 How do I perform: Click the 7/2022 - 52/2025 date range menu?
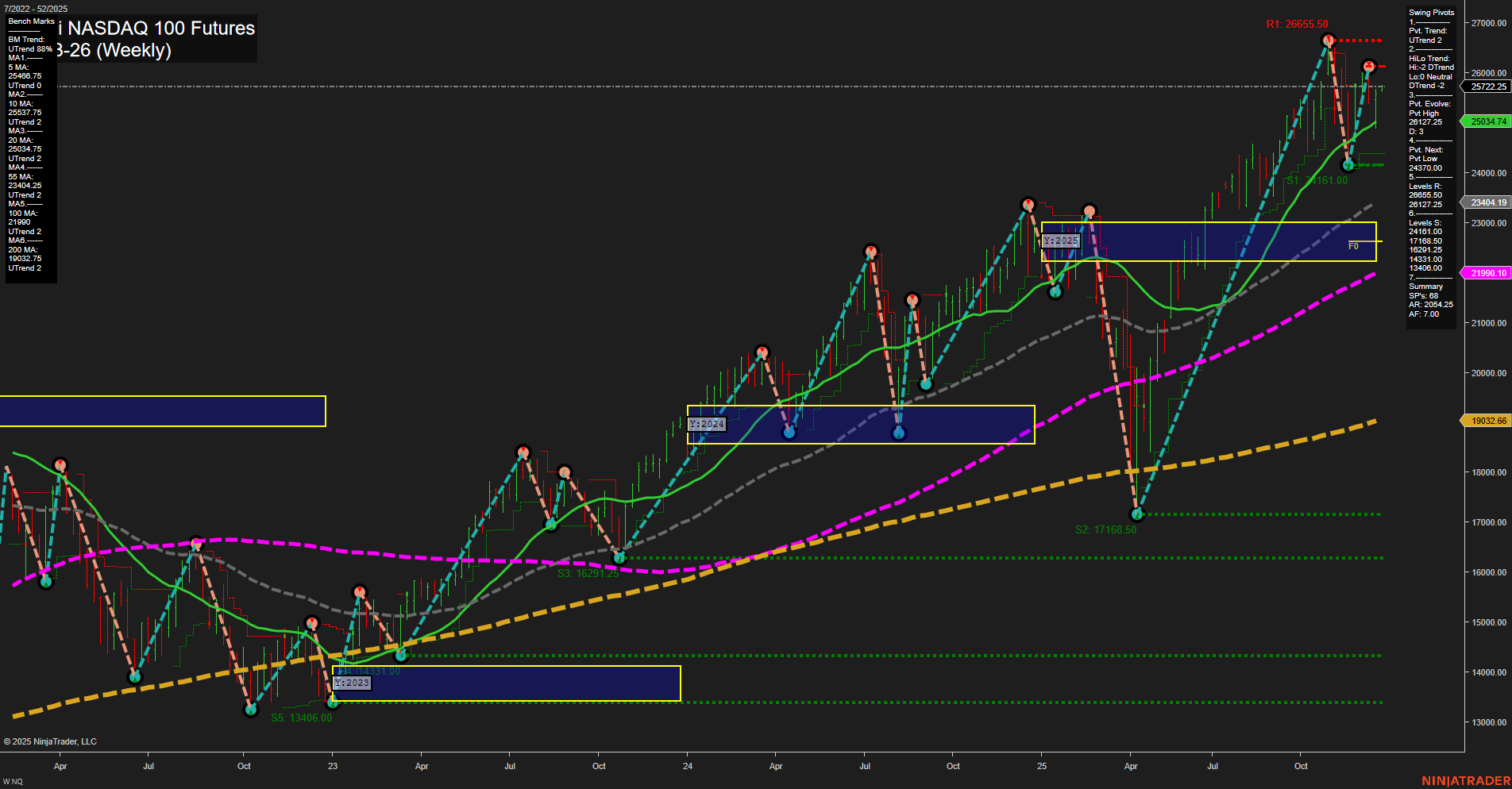(x=36, y=9)
